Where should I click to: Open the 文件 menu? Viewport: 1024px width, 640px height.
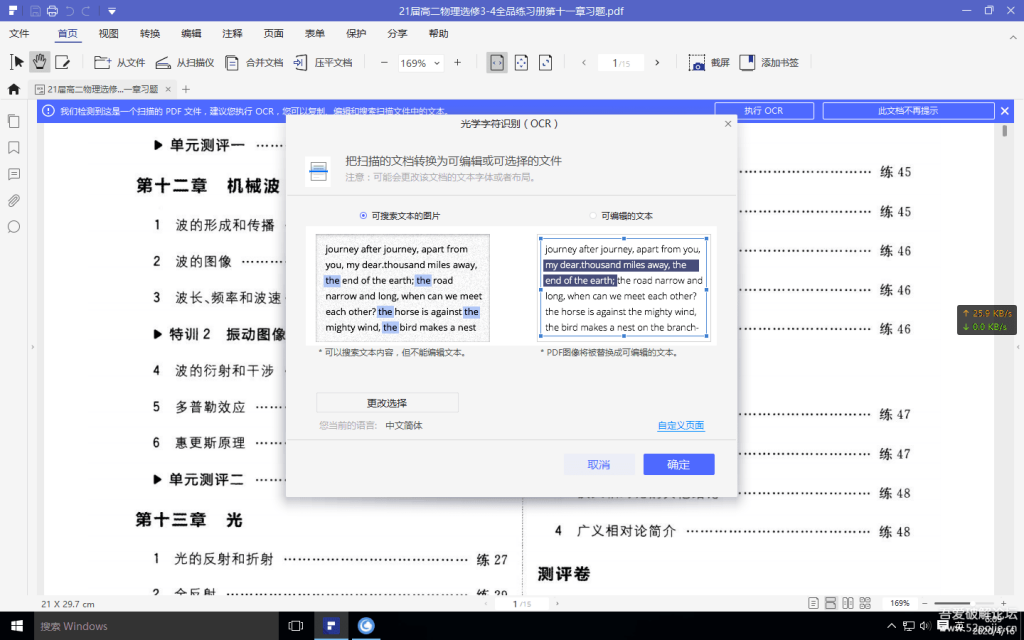click(19, 33)
